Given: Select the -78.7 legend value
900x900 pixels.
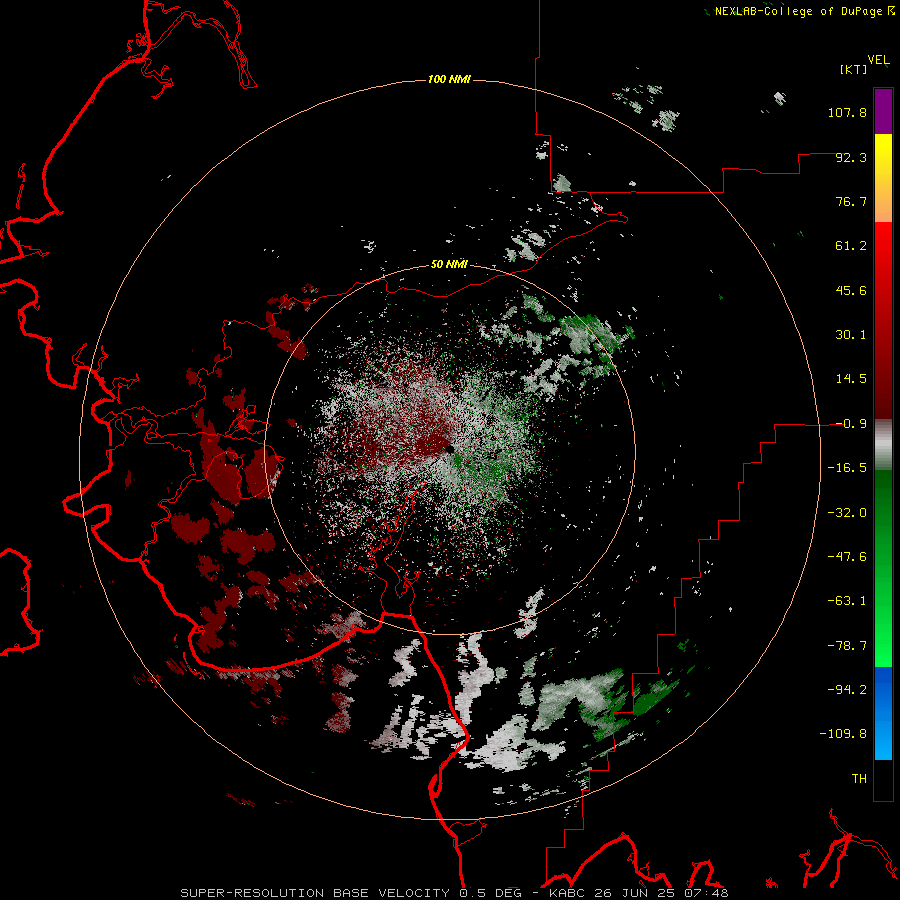Looking at the screenshot, I should 847,646.
